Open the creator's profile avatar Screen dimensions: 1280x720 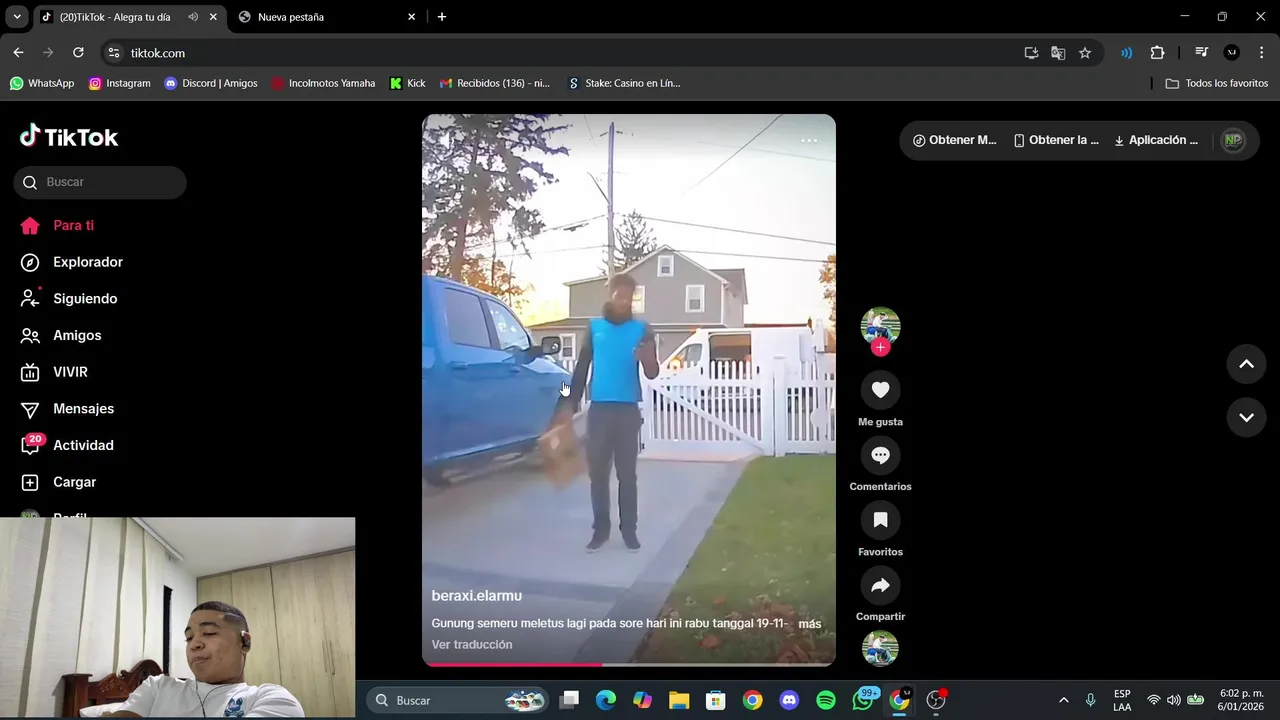(x=880, y=326)
